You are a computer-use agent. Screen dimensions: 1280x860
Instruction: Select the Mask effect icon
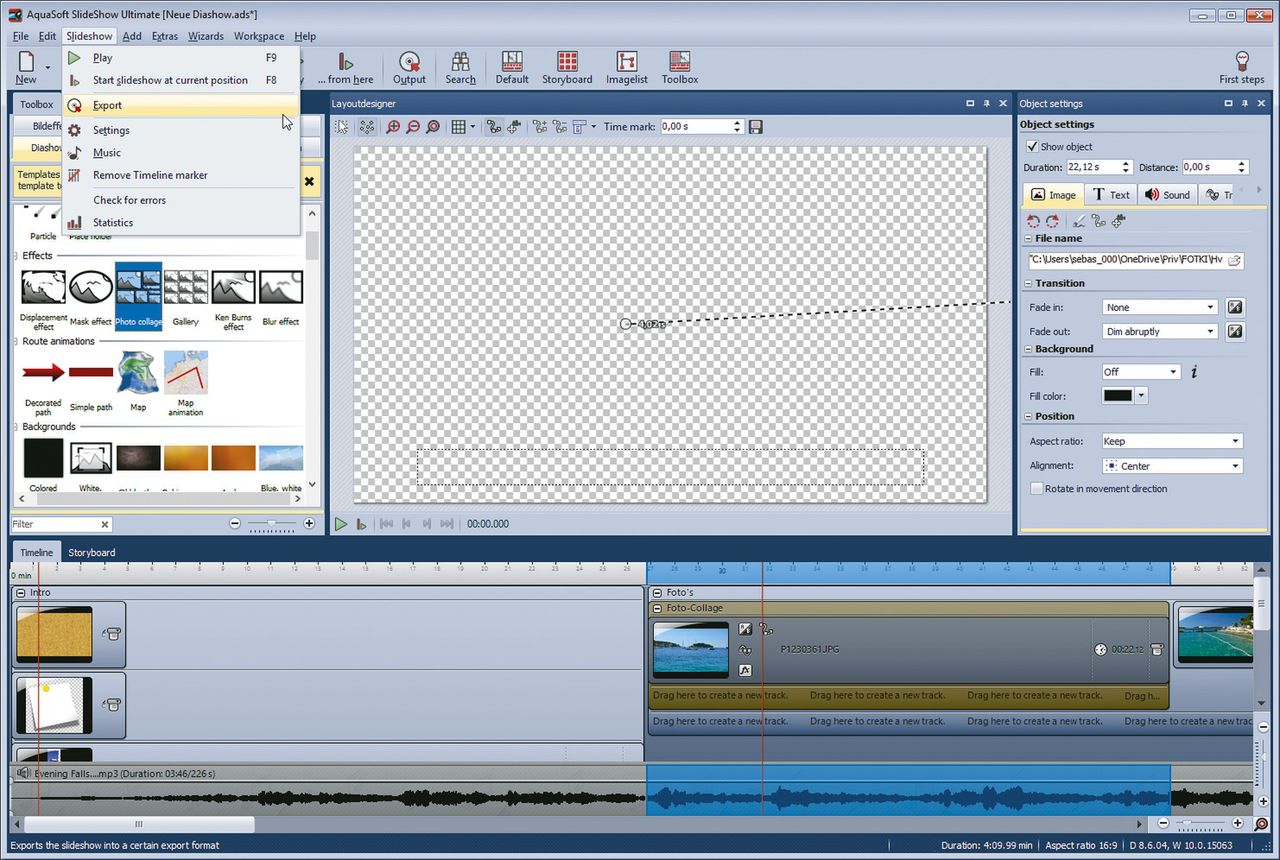tap(91, 288)
